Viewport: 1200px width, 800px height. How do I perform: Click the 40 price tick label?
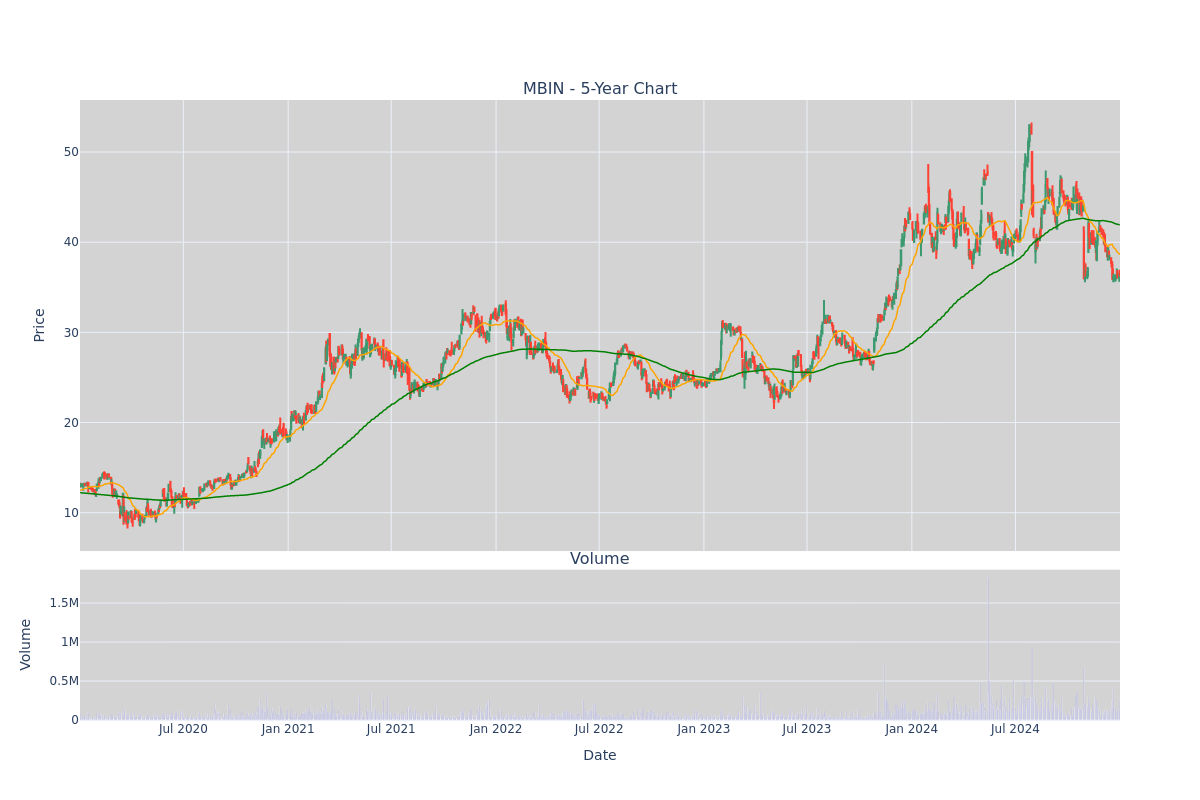click(71, 242)
